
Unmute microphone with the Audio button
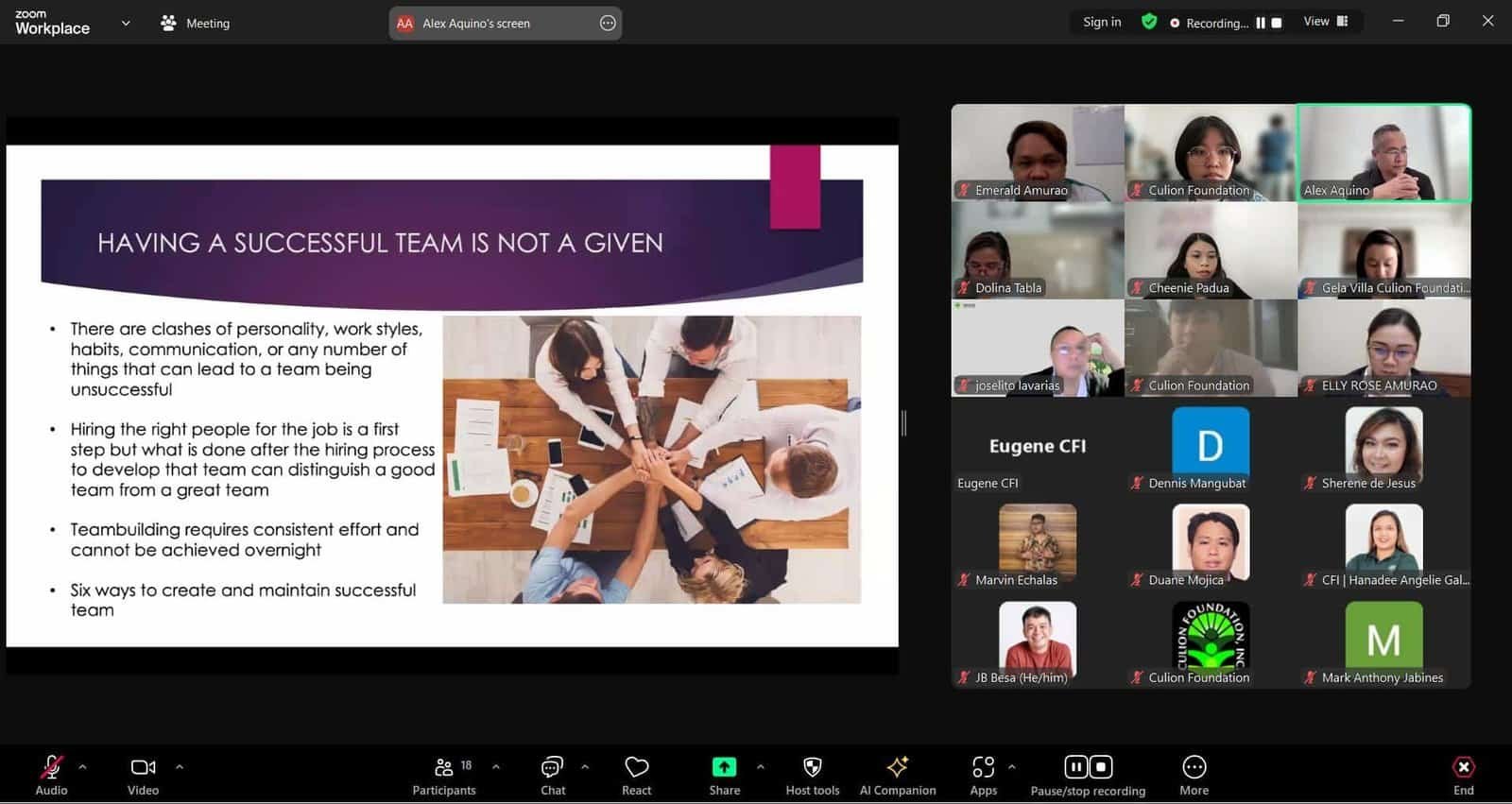click(x=51, y=767)
